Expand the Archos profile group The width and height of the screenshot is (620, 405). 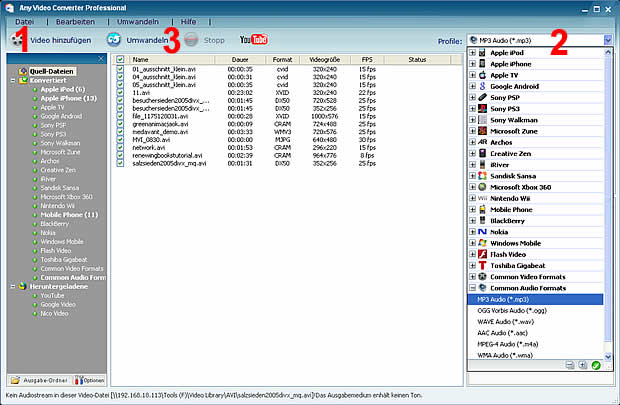point(473,142)
